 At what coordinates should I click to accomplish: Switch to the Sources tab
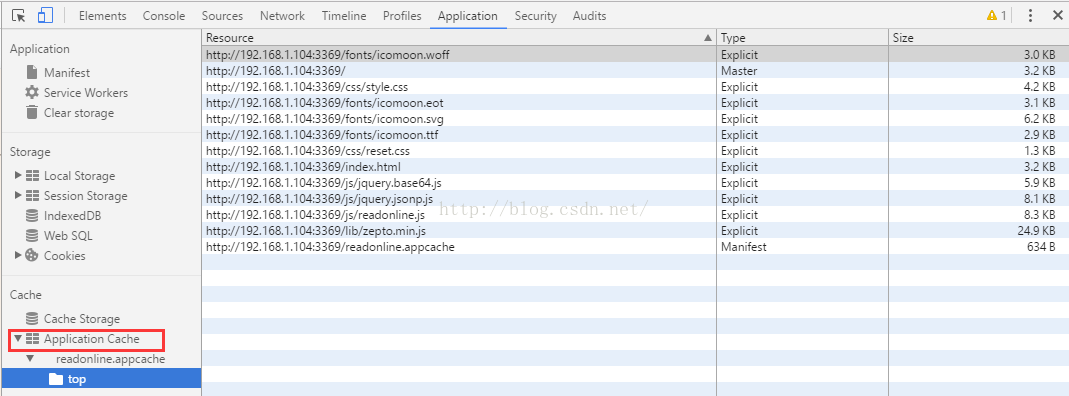click(222, 16)
